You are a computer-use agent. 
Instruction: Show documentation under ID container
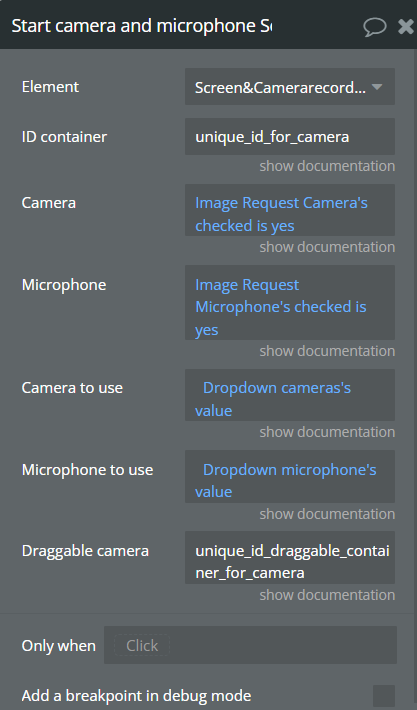[327, 166]
